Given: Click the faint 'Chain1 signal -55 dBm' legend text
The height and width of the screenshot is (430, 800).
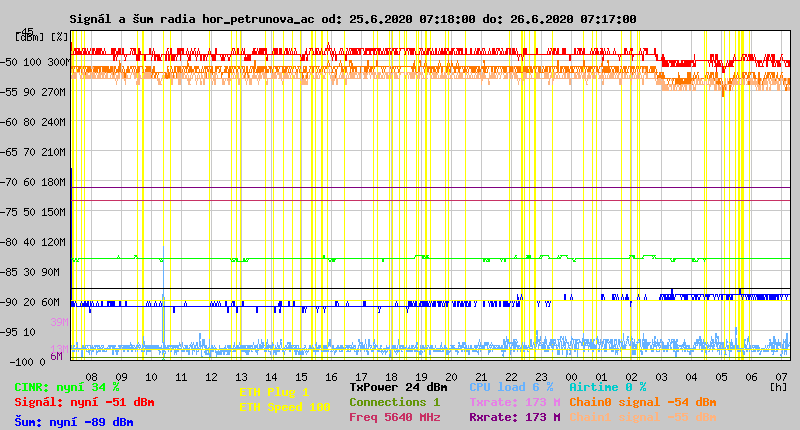Looking at the screenshot, I should pos(643,417).
